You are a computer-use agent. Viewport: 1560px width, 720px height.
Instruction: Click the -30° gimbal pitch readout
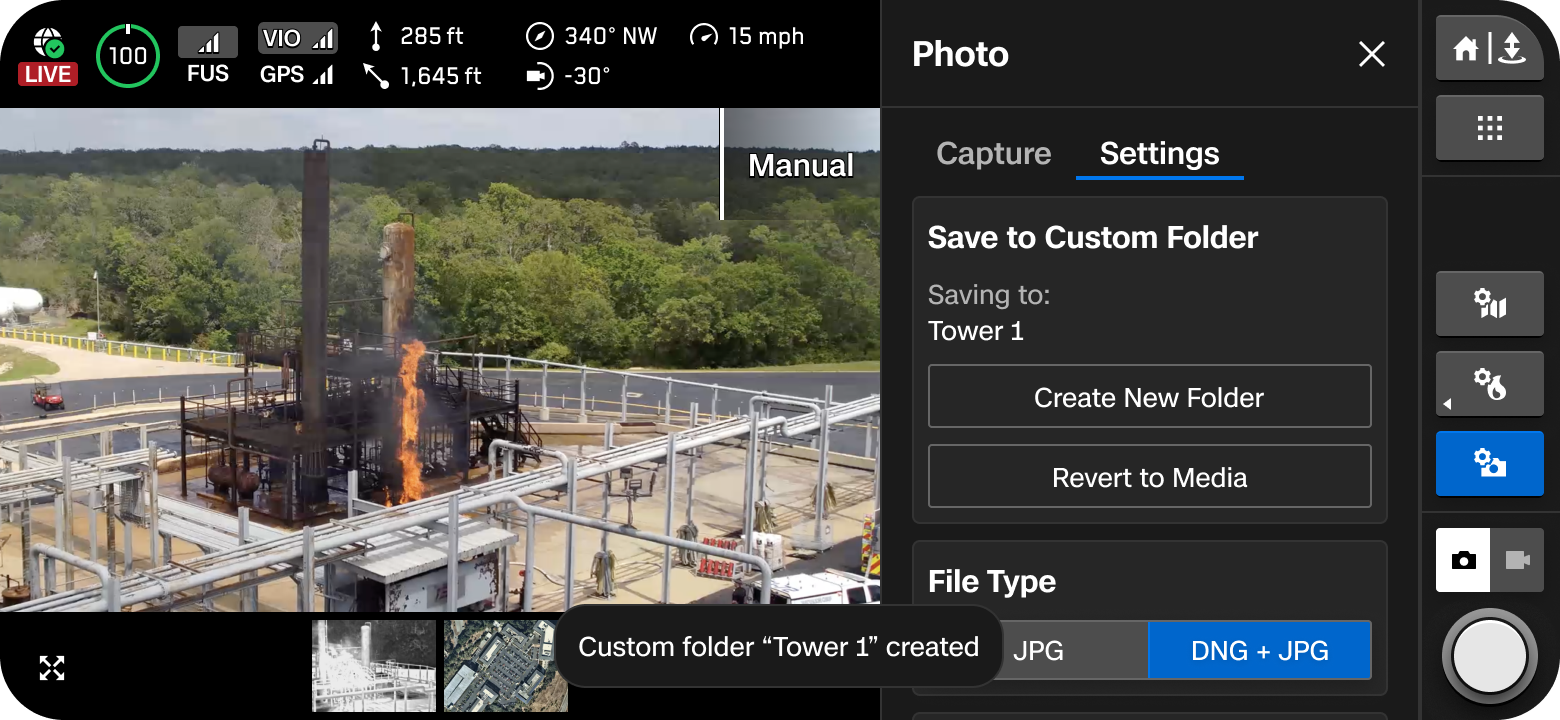[569, 76]
